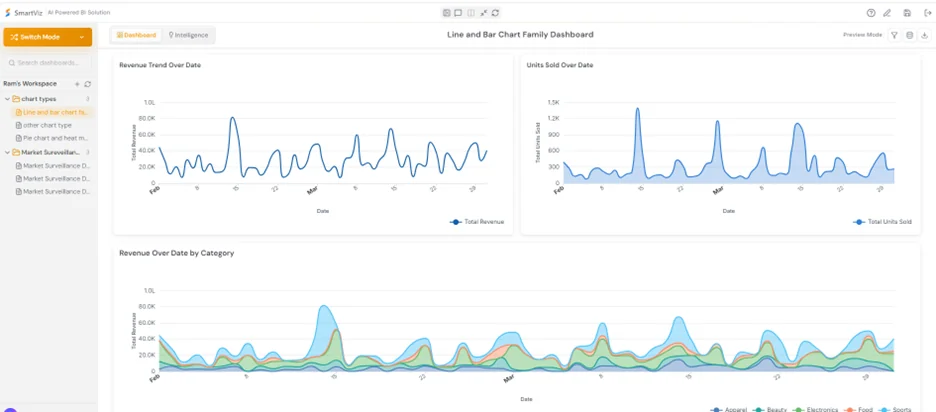Image resolution: width=936 pixels, height=412 pixels.
Task: Click the count badge beside chart types
Action: pyautogui.click(x=88, y=99)
